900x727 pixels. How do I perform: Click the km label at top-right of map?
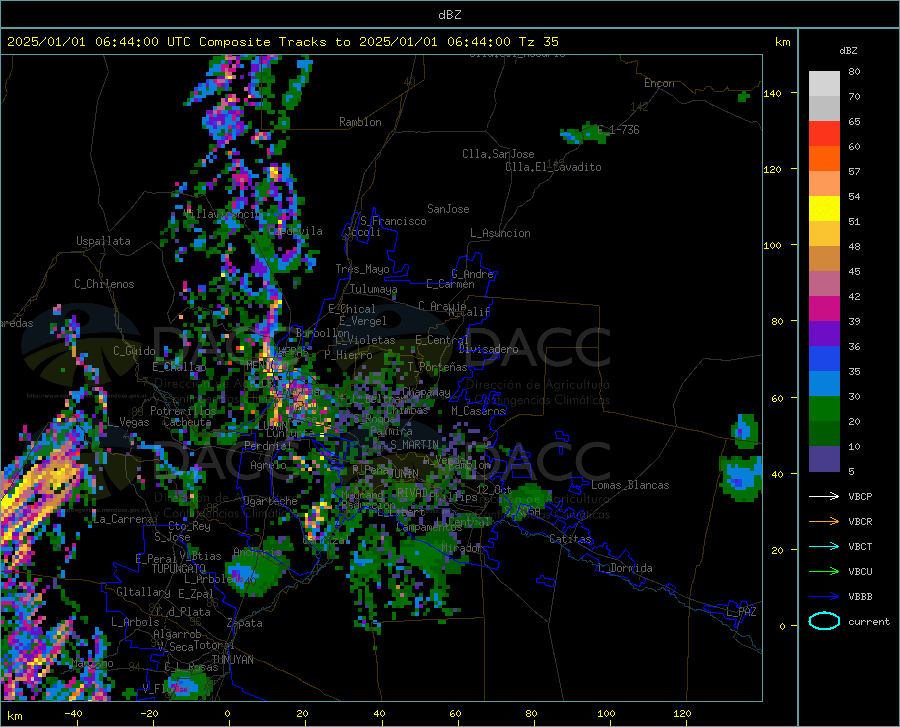coord(782,42)
